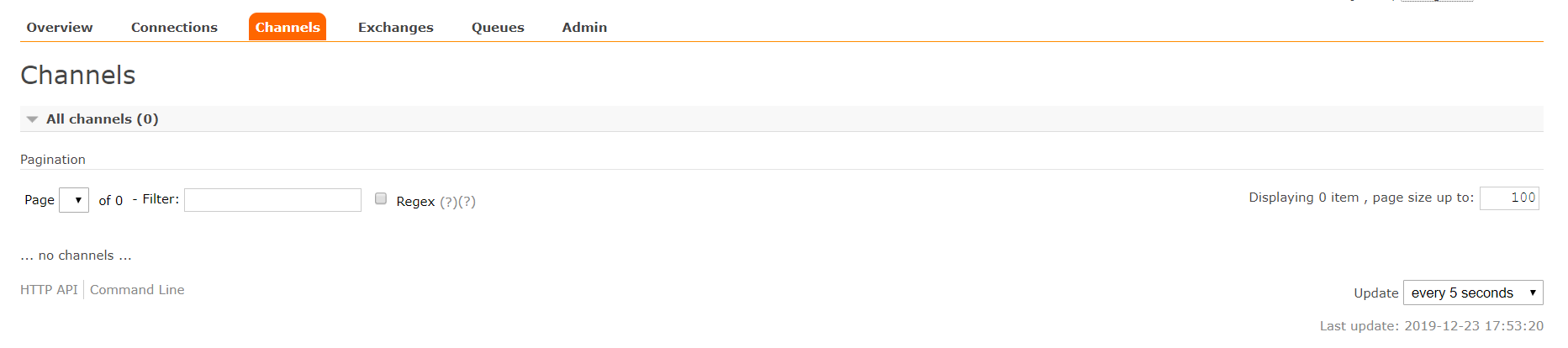Enable the Regex checkbox

coord(381,199)
